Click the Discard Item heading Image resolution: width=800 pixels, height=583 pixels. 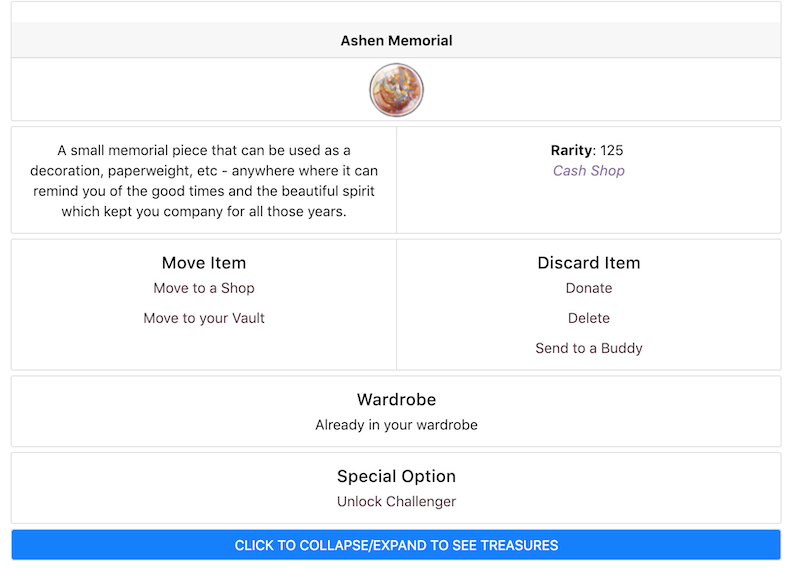[x=588, y=263]
